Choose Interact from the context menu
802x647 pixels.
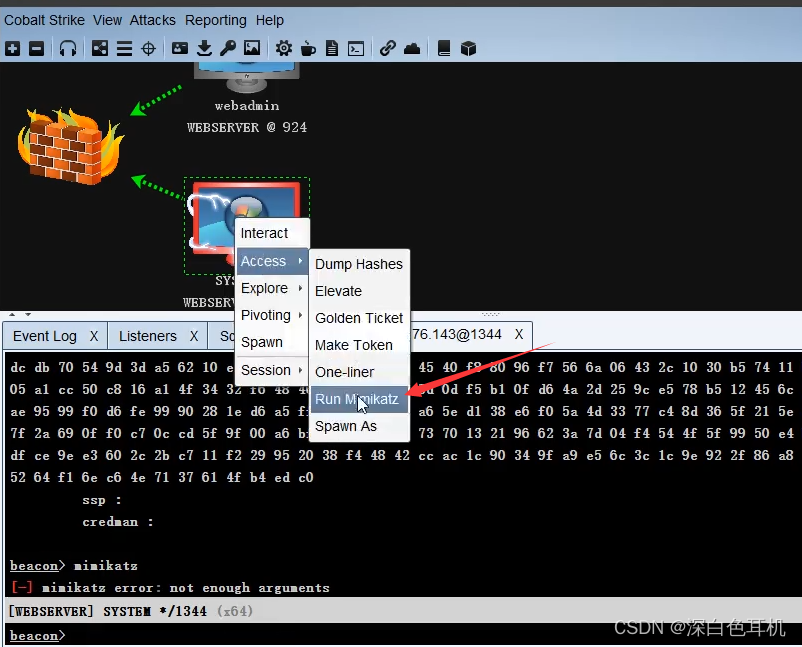272,233
